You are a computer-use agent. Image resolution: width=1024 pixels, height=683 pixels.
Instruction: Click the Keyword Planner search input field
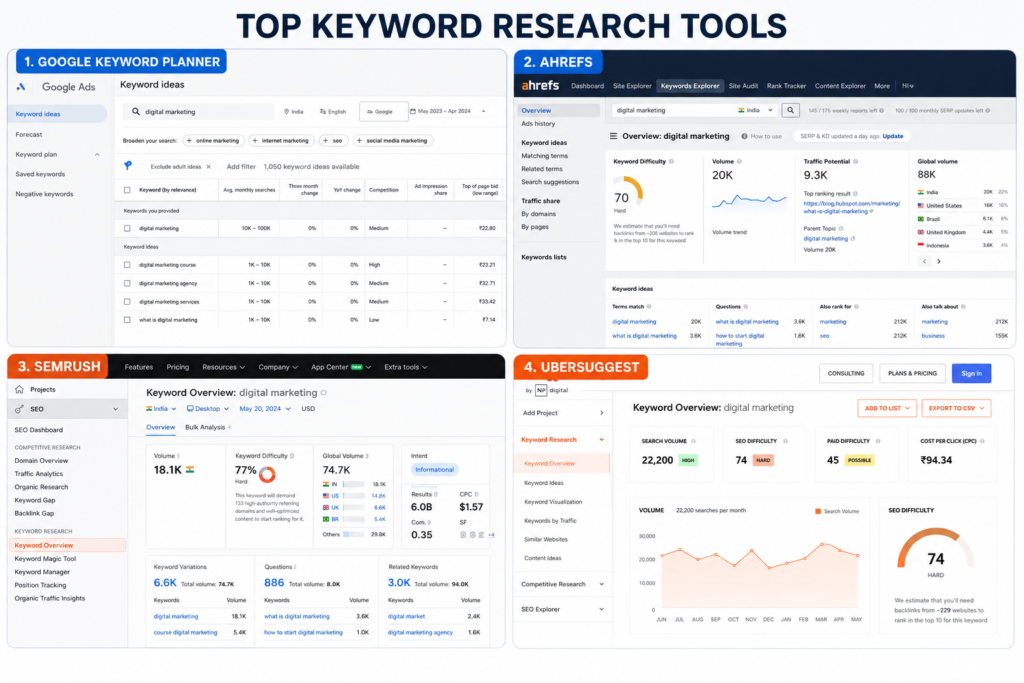point(199,112)
